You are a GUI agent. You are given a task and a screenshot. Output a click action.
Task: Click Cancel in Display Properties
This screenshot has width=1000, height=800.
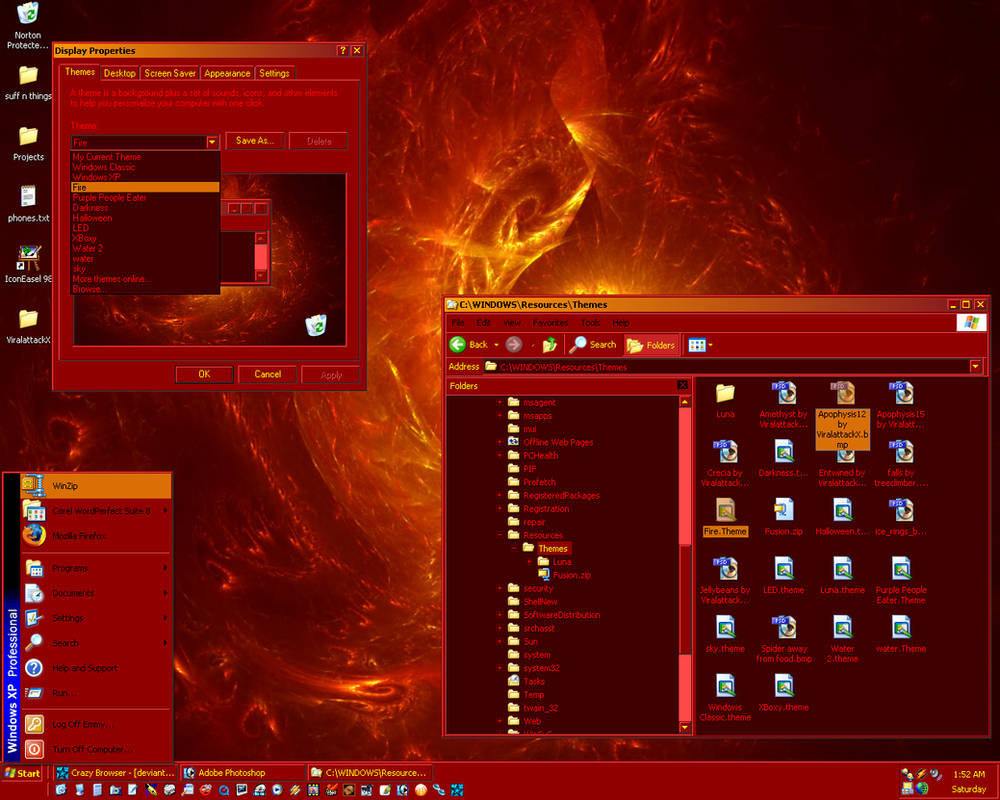267,374
